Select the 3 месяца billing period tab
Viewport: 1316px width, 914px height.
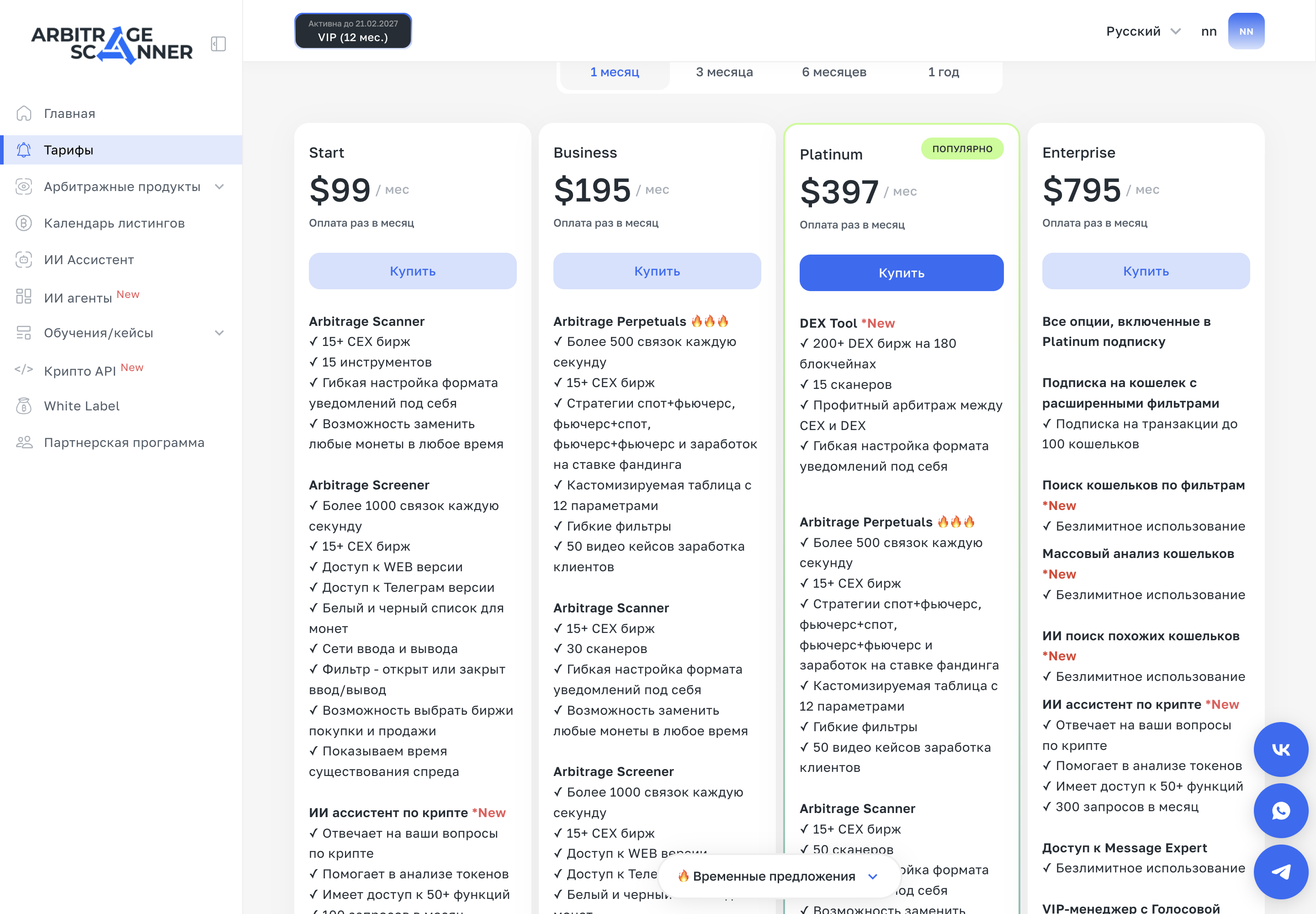724,72
